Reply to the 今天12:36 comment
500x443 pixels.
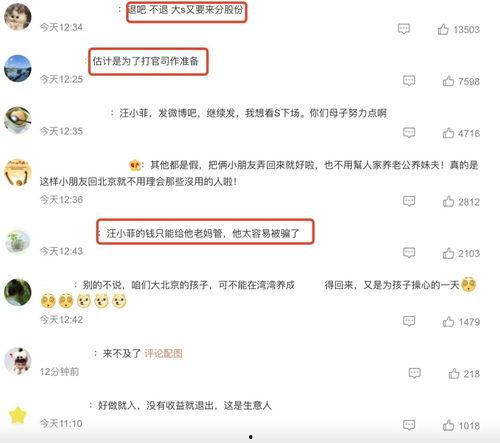click(409, 201)
